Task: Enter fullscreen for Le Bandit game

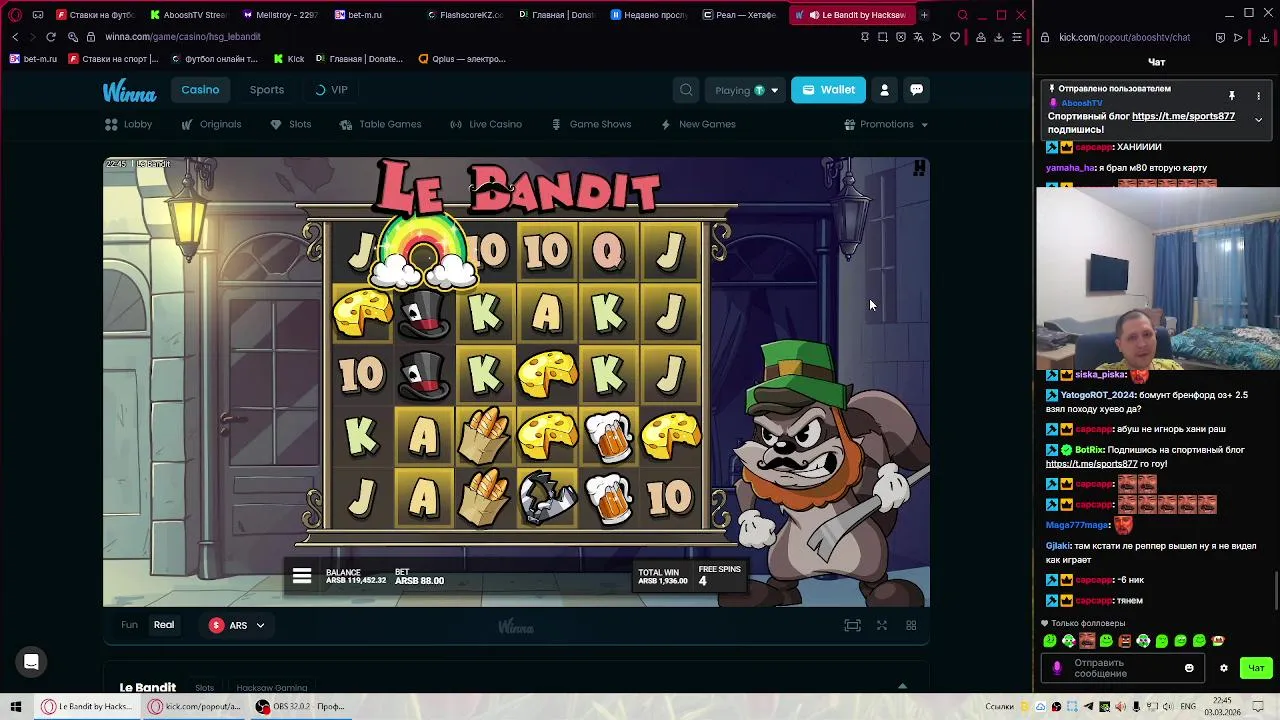Action: [x=882, y=625]
